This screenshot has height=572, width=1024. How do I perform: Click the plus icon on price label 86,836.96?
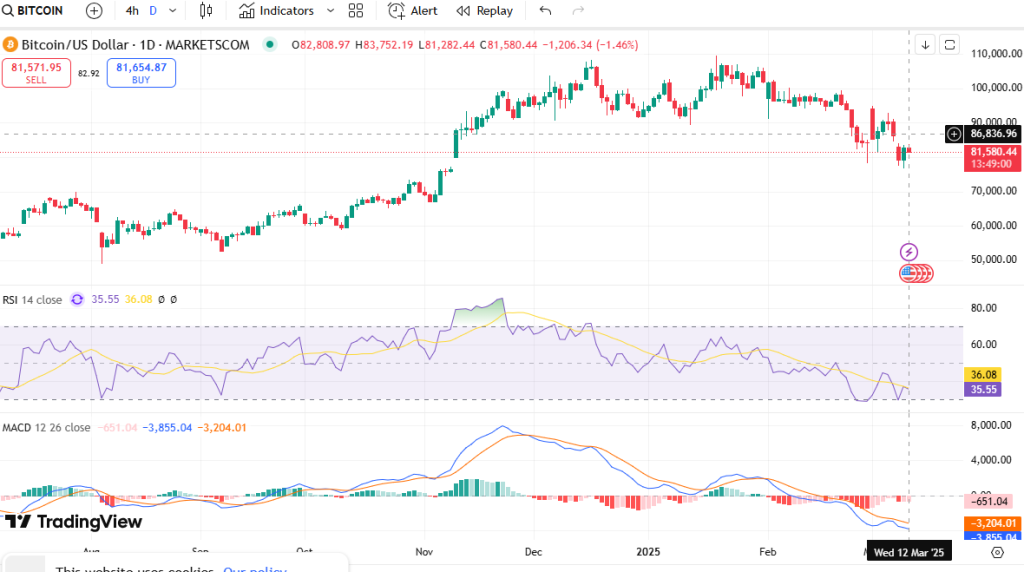point(954,133)
